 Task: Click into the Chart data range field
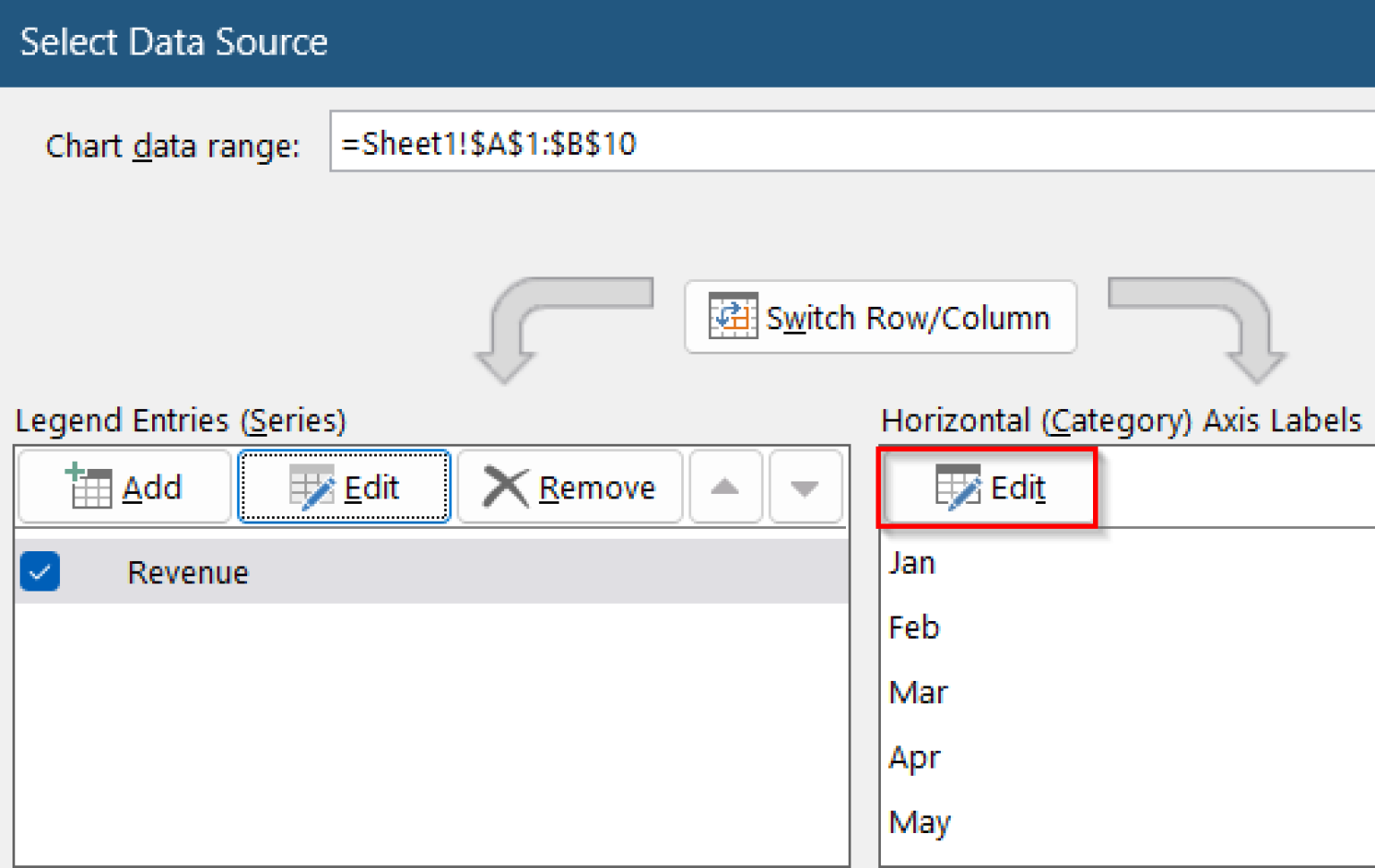[x=850, y=142]
